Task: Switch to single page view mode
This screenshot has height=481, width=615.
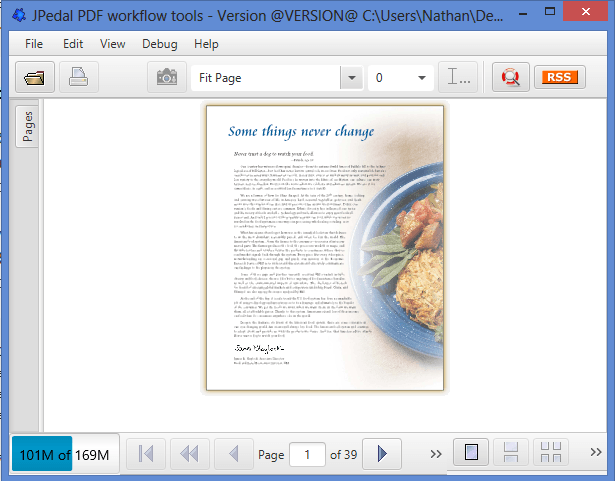Action: (x=469, y=454)
